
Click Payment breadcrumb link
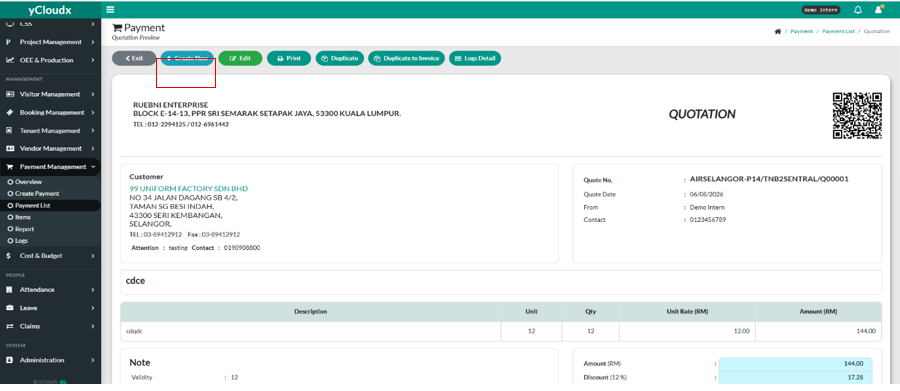click(x=801, y=32)
